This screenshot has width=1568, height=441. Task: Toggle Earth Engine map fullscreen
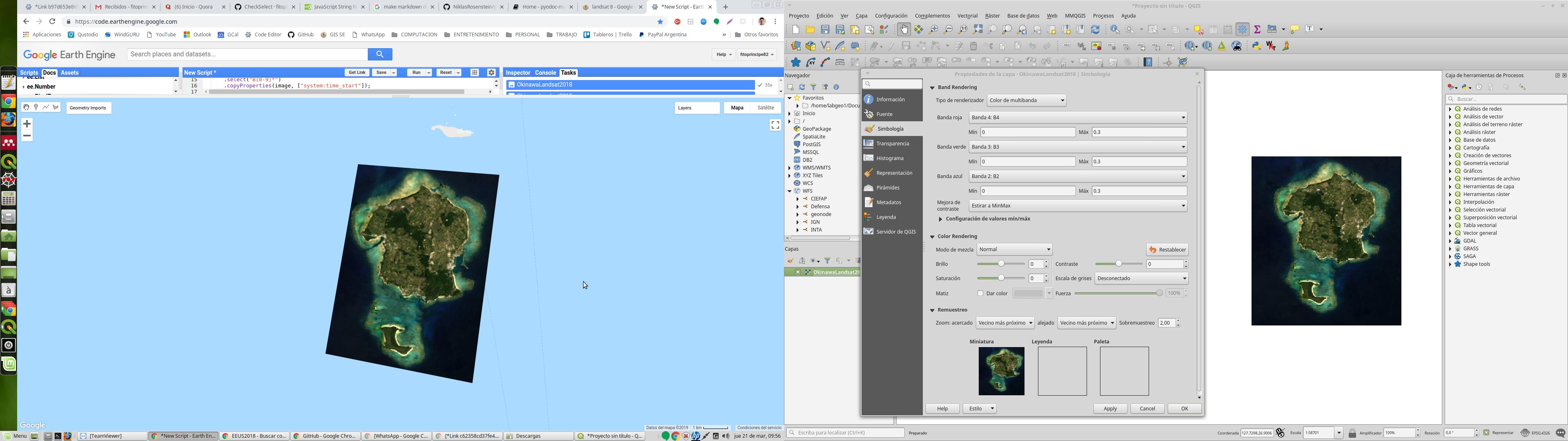(775, 125)
